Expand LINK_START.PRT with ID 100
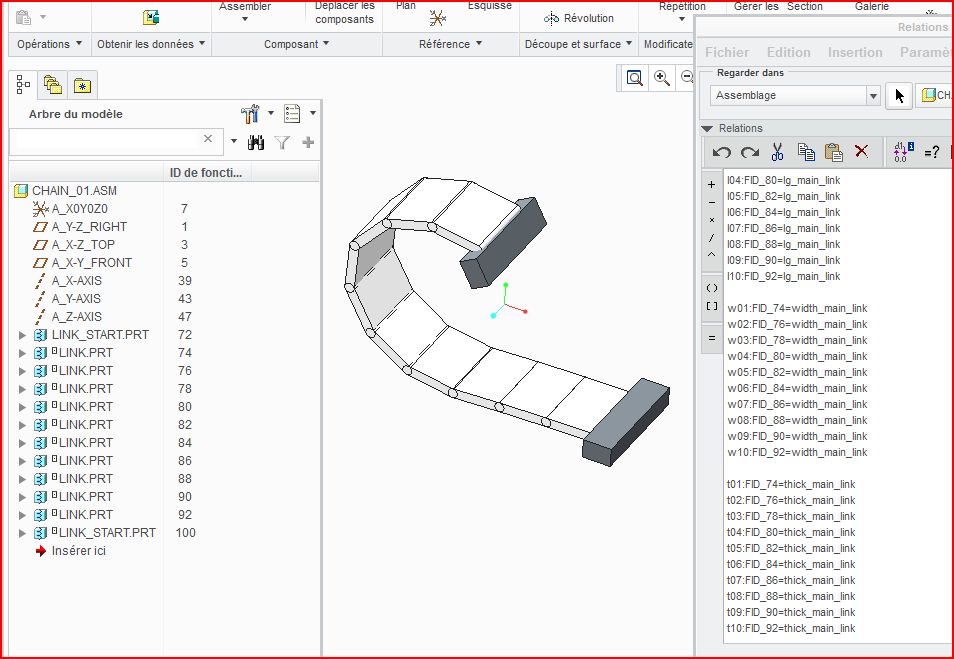 click(x=23, y=533)
